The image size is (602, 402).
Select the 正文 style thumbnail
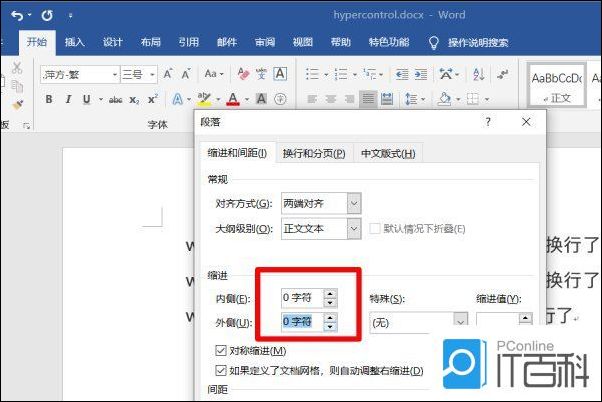557,85
